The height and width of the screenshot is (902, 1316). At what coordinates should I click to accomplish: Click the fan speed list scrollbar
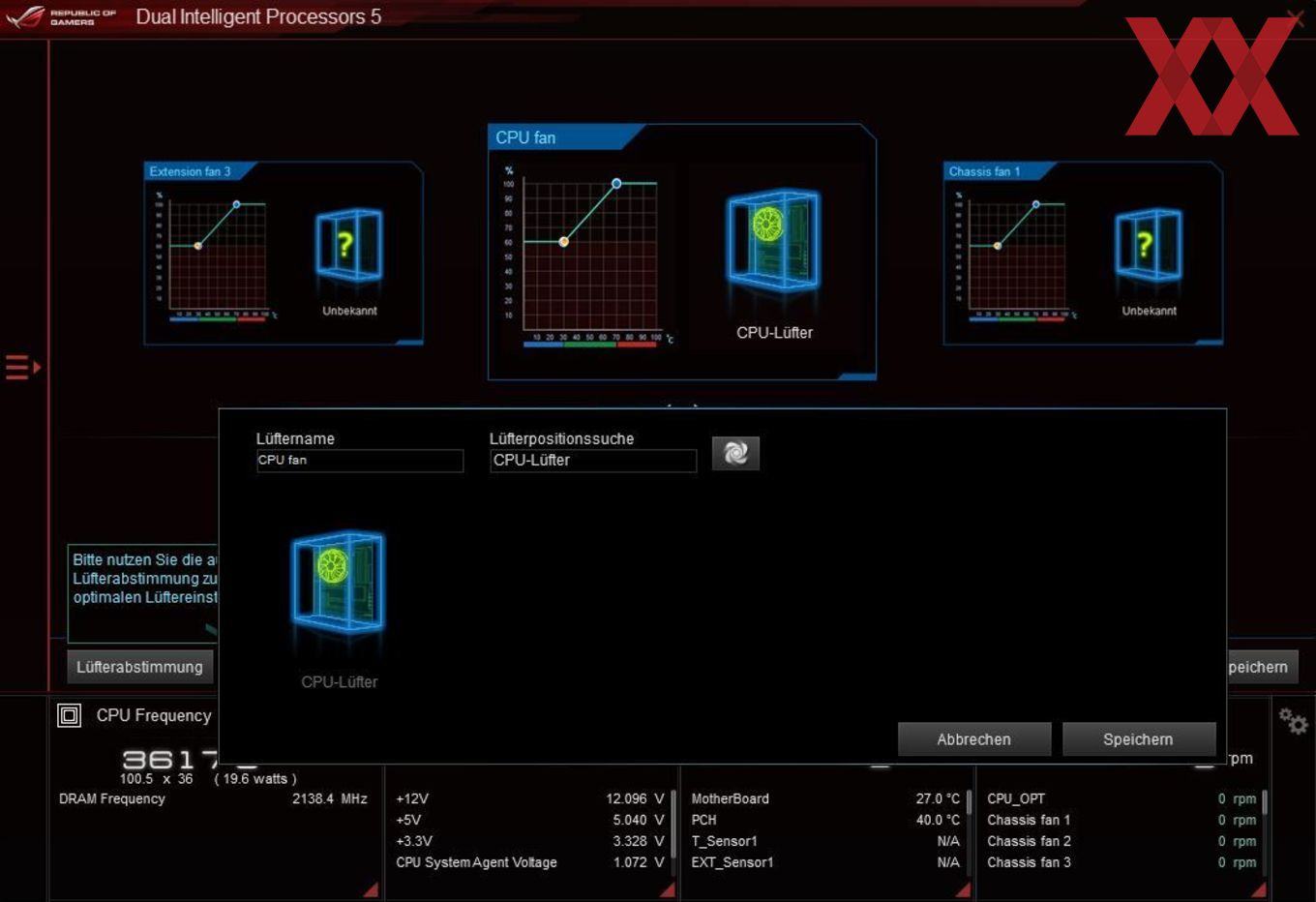pyautogui.click(x=1264, y=803)
